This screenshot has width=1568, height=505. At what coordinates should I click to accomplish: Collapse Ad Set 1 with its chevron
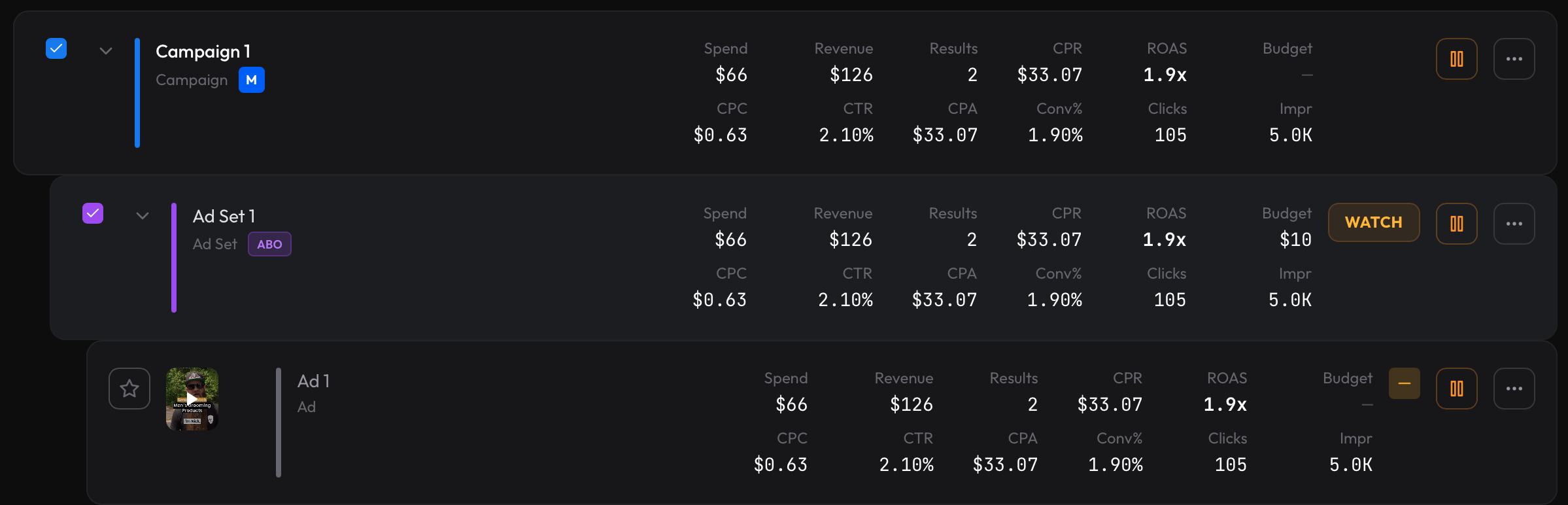point(143,216)
